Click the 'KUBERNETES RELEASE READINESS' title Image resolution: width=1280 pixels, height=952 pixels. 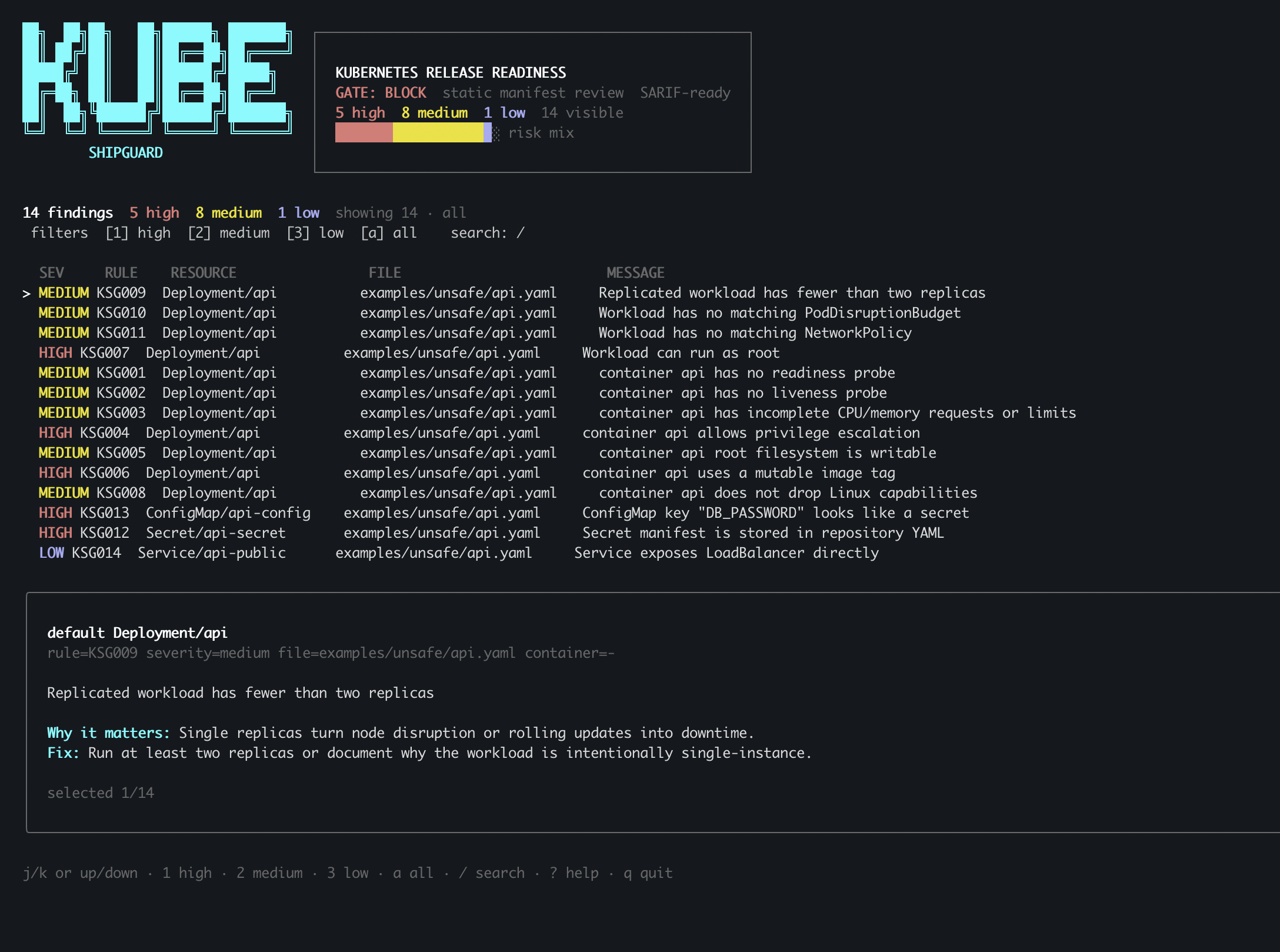pos(451,73)
